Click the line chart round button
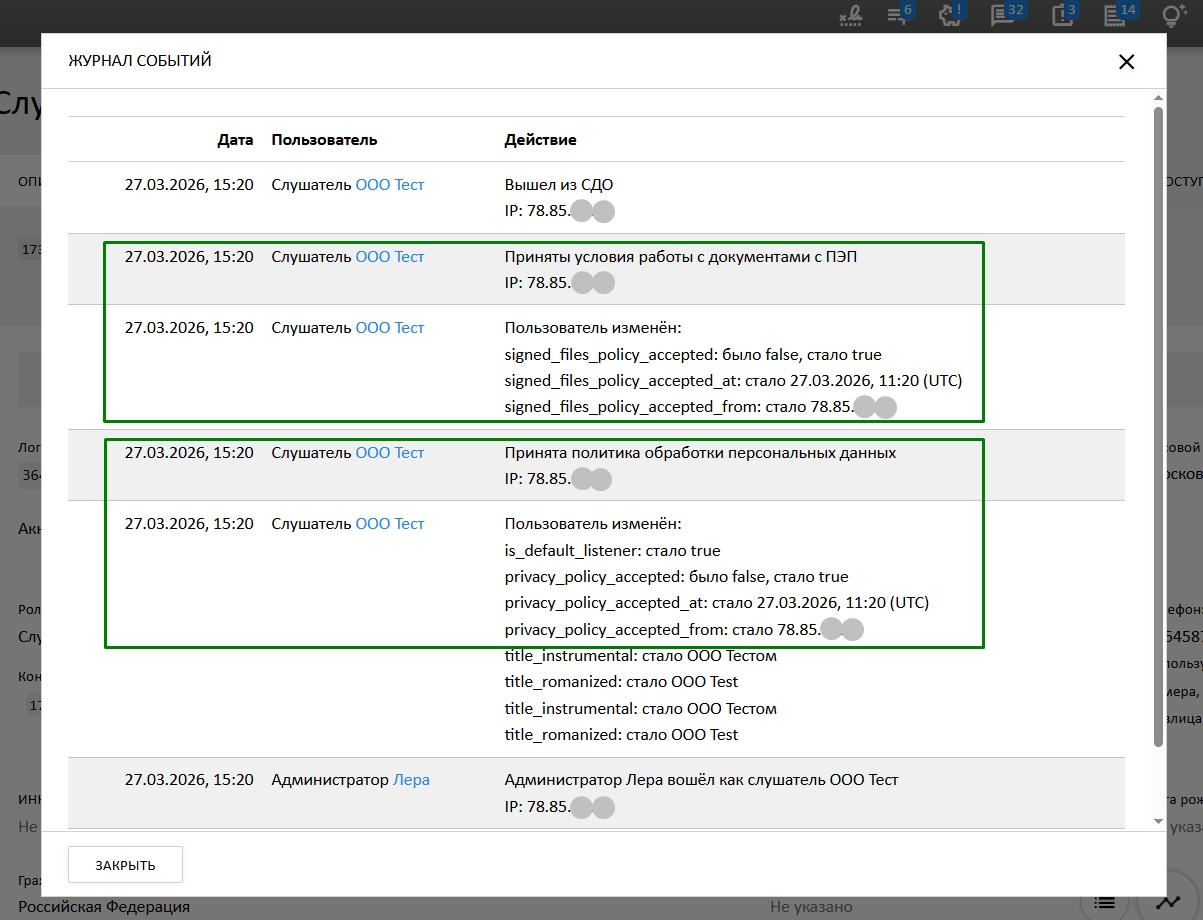The width and height of the screenshot is (1203, 920). 1168,902
